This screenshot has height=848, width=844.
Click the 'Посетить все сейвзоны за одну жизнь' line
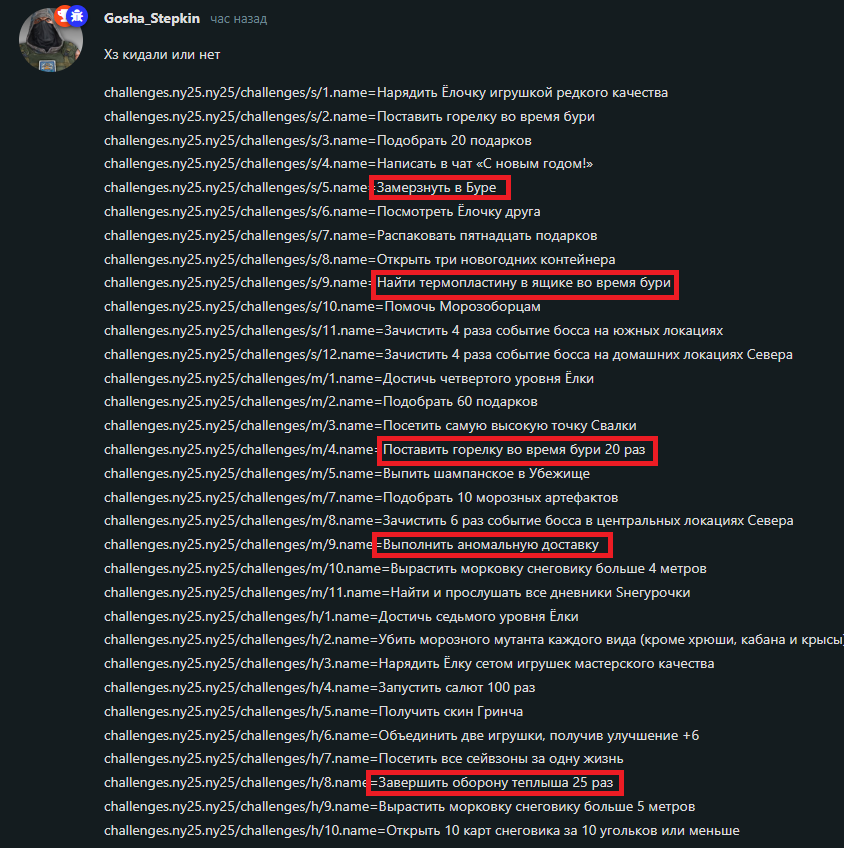(363, 759)
